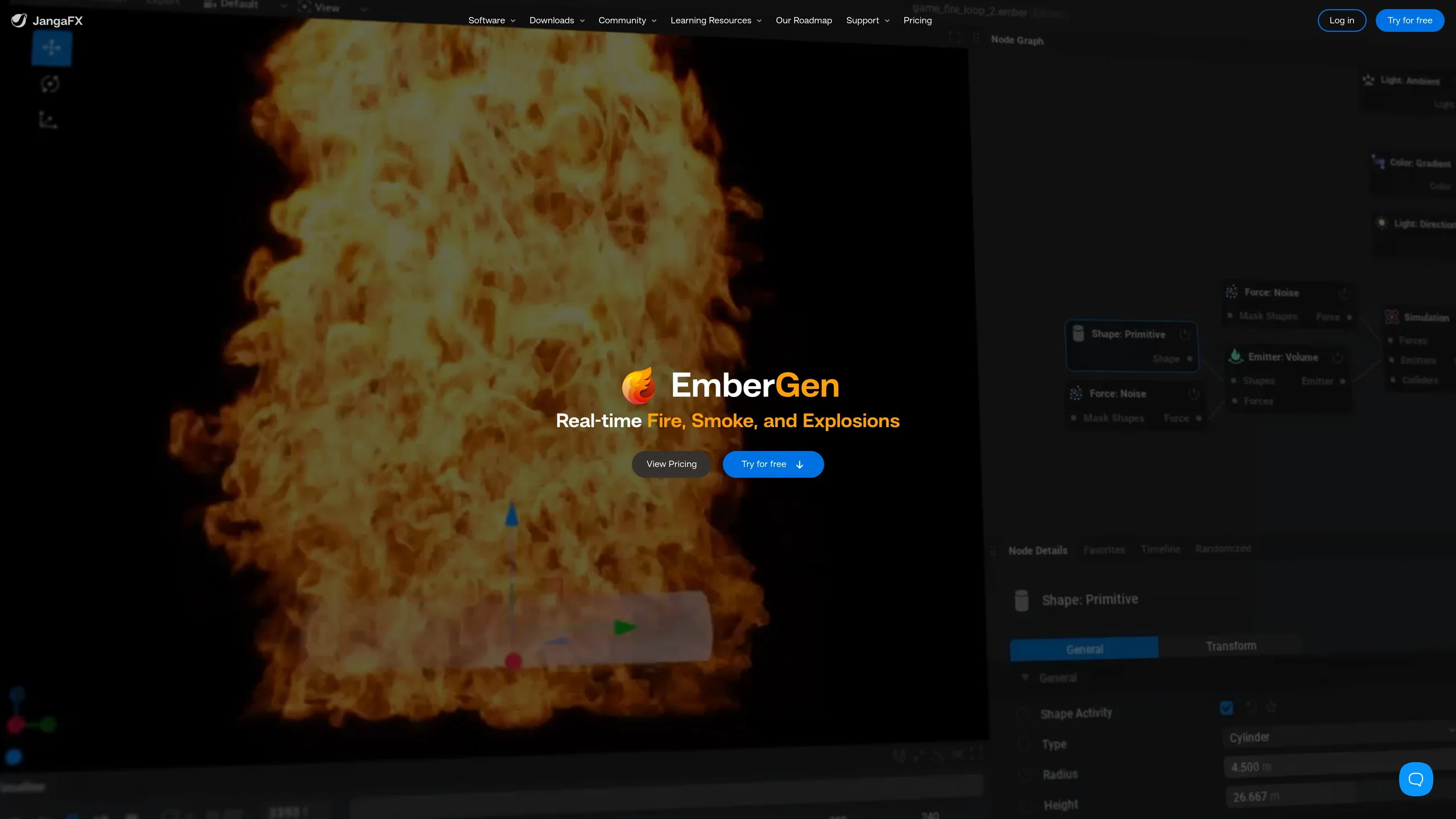Image resolution: width=1456 pixels, height=819 pixels.
Task: Click the JangaFX swirl logo icon
Action: pos(19,20)
